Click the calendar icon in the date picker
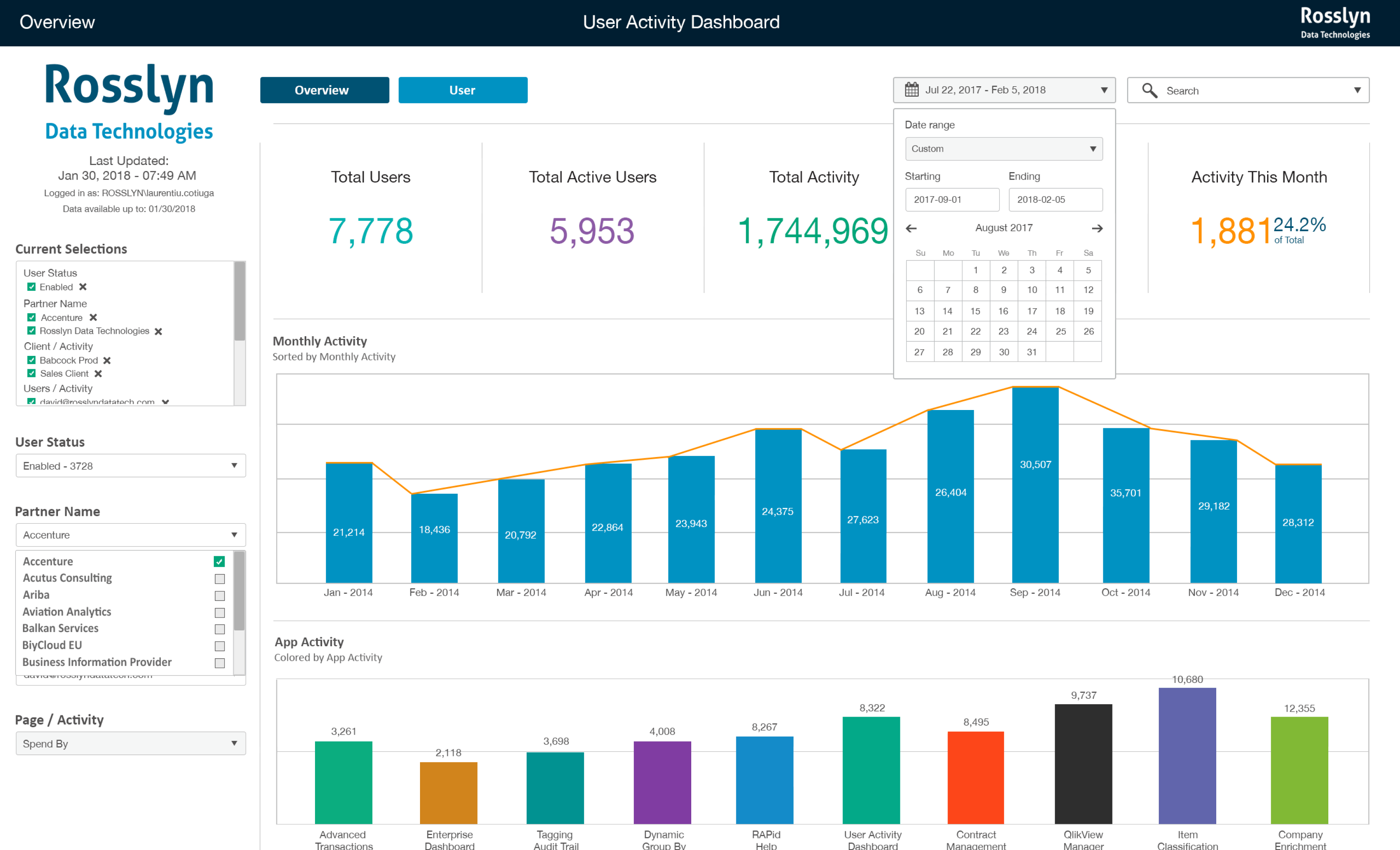 911,90
